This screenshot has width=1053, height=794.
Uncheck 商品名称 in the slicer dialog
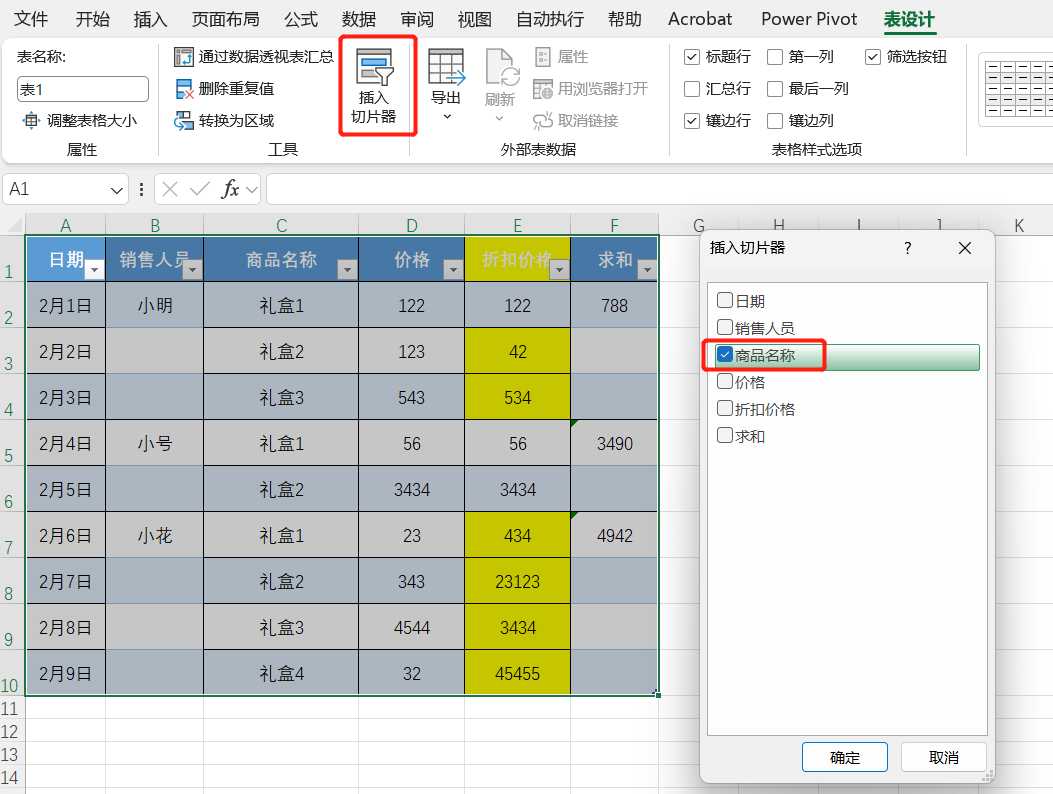[725, 355]
